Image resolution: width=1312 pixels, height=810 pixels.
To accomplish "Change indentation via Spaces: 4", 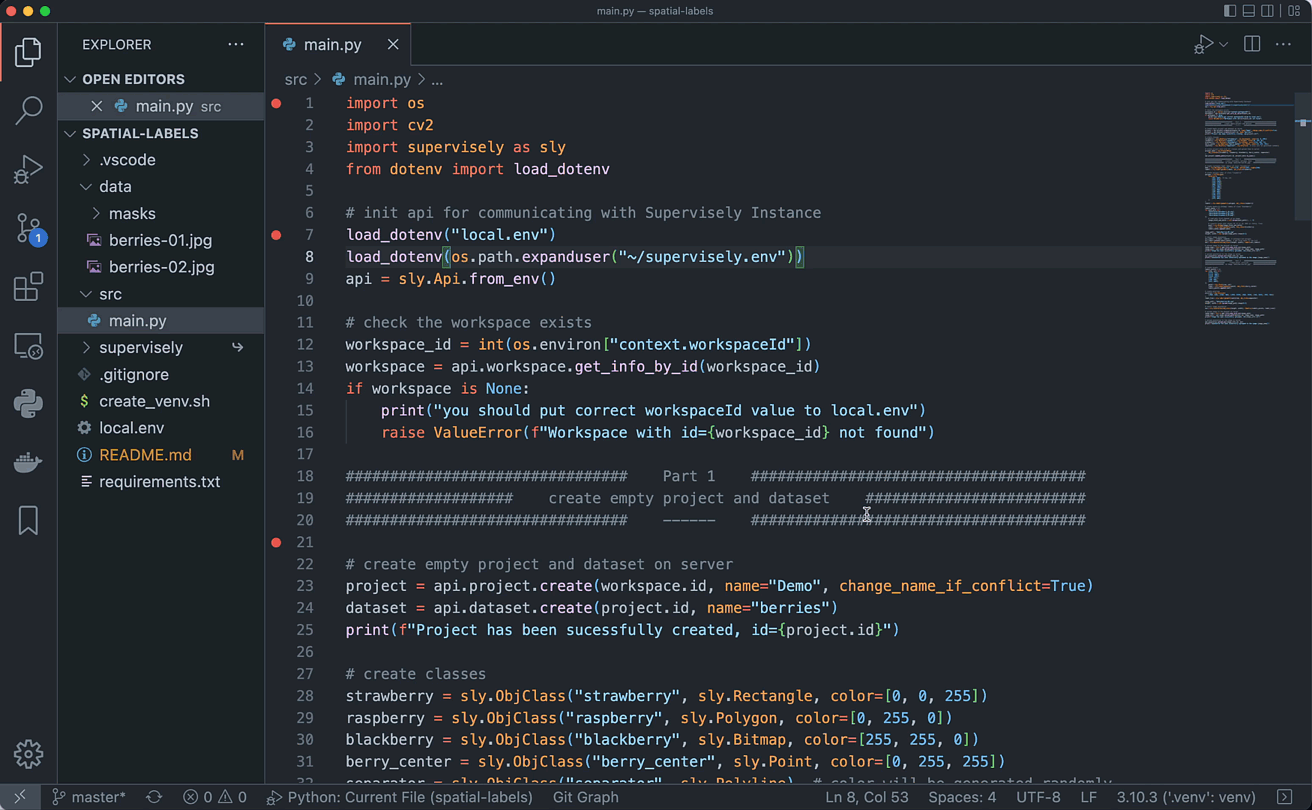I will 962,797.
